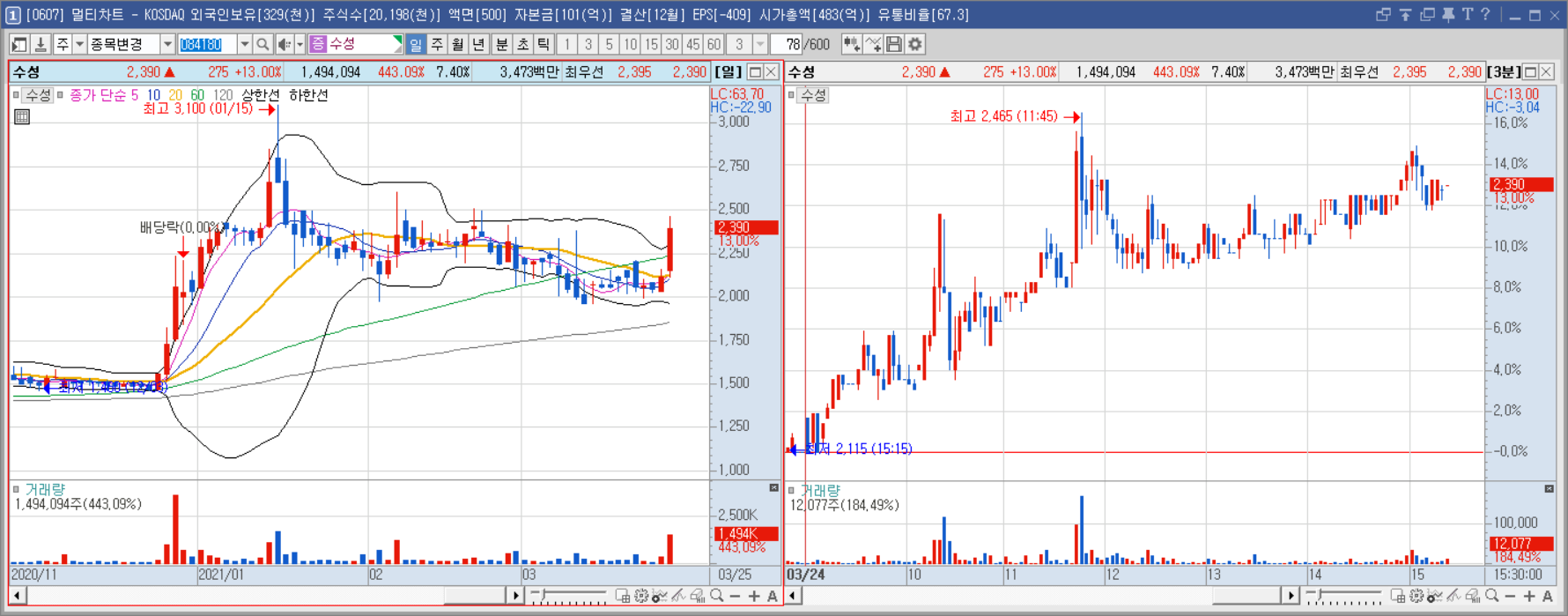Viewport: 1568px width, 616px height.
Task: Select the 초 (second) period button
Action: click(522, 44)
